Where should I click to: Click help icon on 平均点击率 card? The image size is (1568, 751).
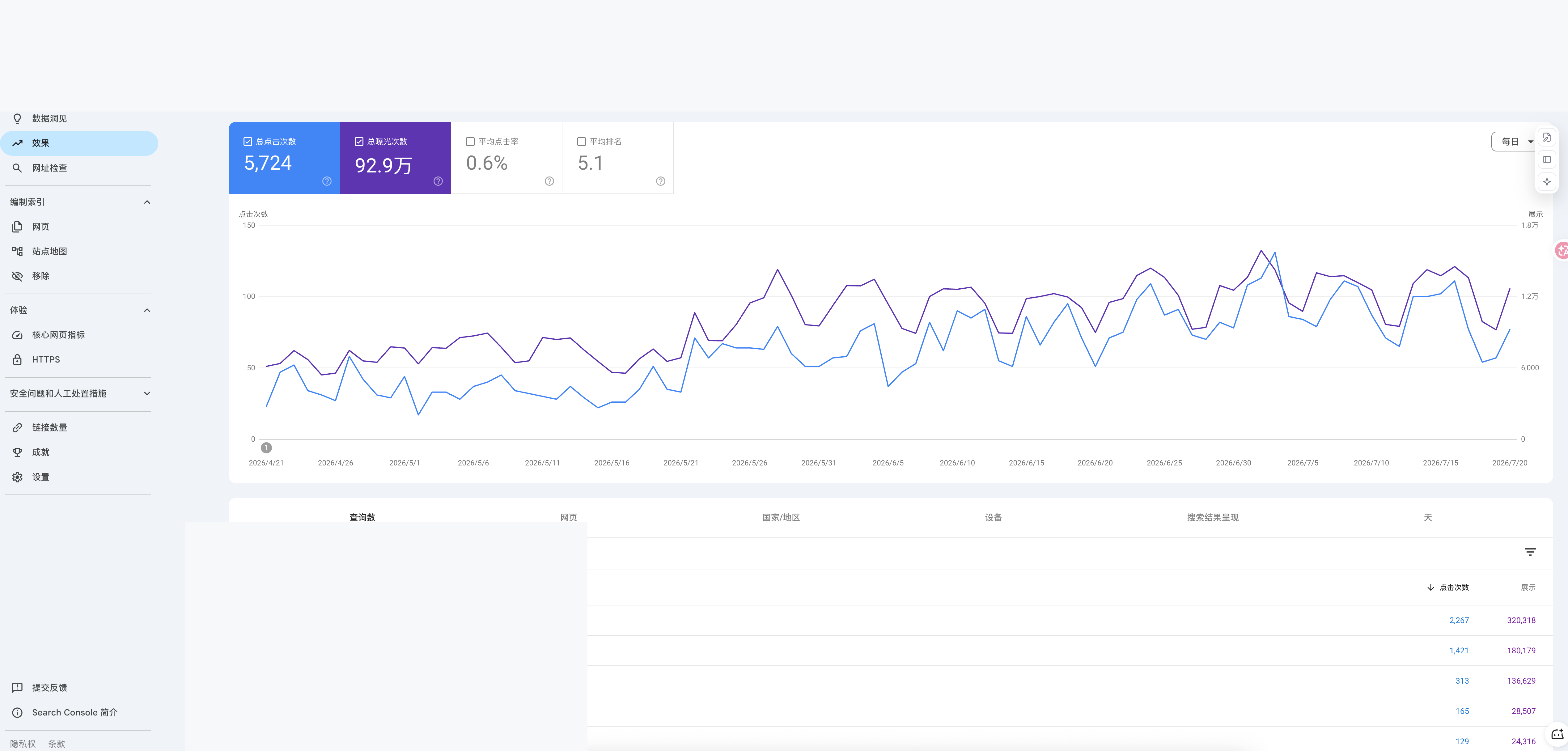click(x=549, y=181)
